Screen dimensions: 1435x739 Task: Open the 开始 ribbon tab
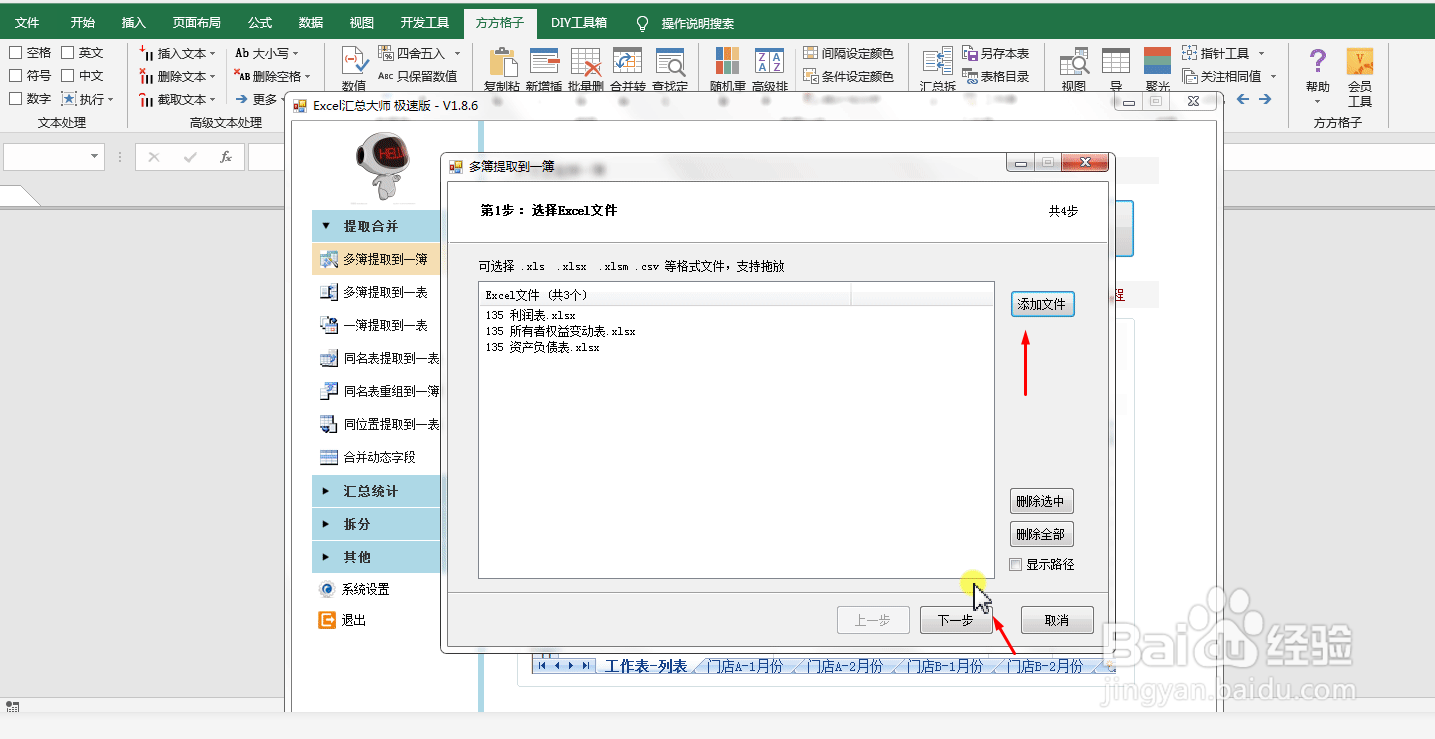83,23
